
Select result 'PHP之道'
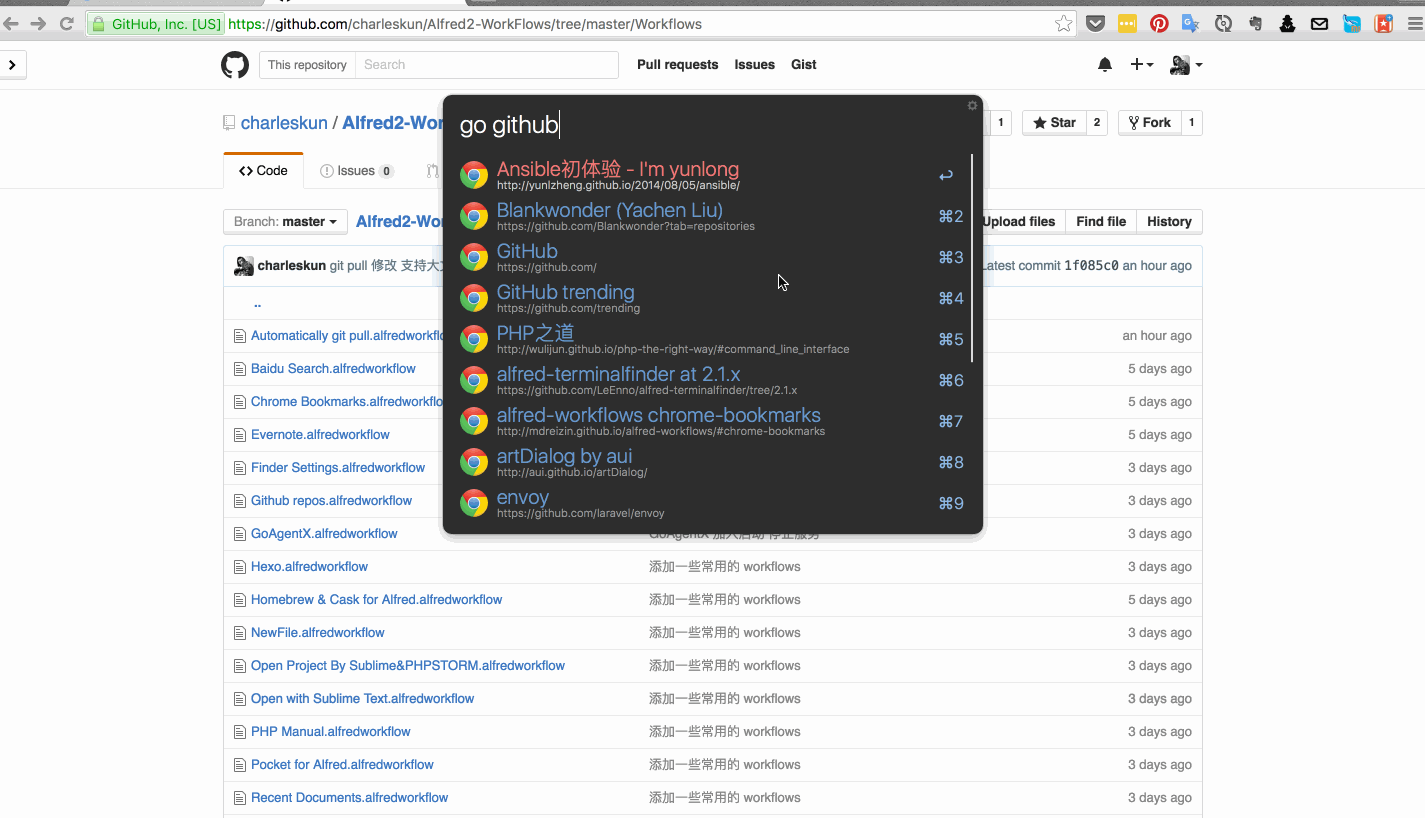(712, 339)
